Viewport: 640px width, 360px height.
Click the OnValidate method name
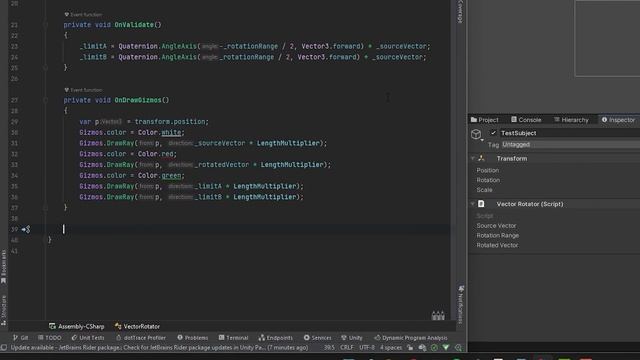(x=134, y=25)
